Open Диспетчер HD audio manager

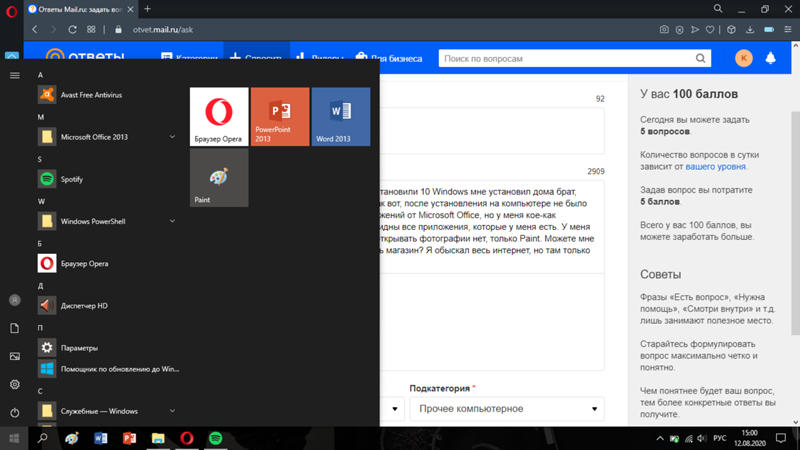107,306
